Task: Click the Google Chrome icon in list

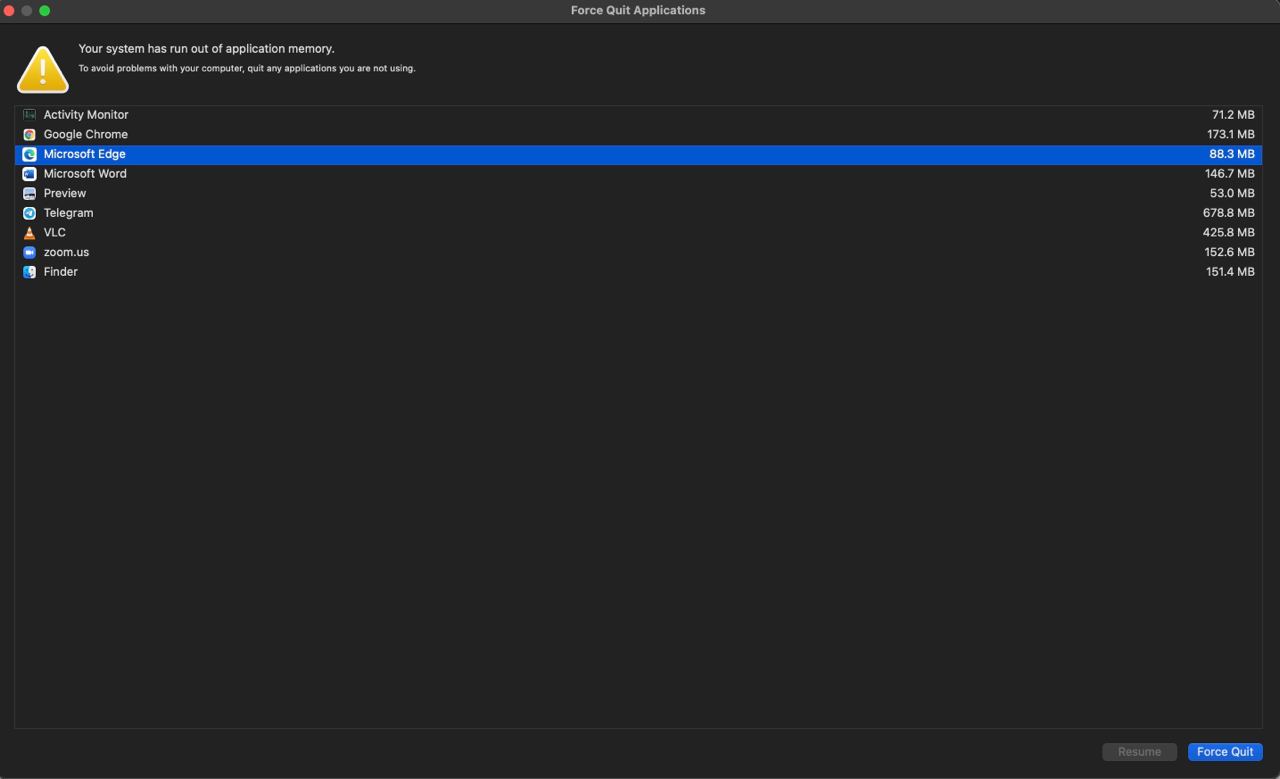Action: (x=29, y=134)
